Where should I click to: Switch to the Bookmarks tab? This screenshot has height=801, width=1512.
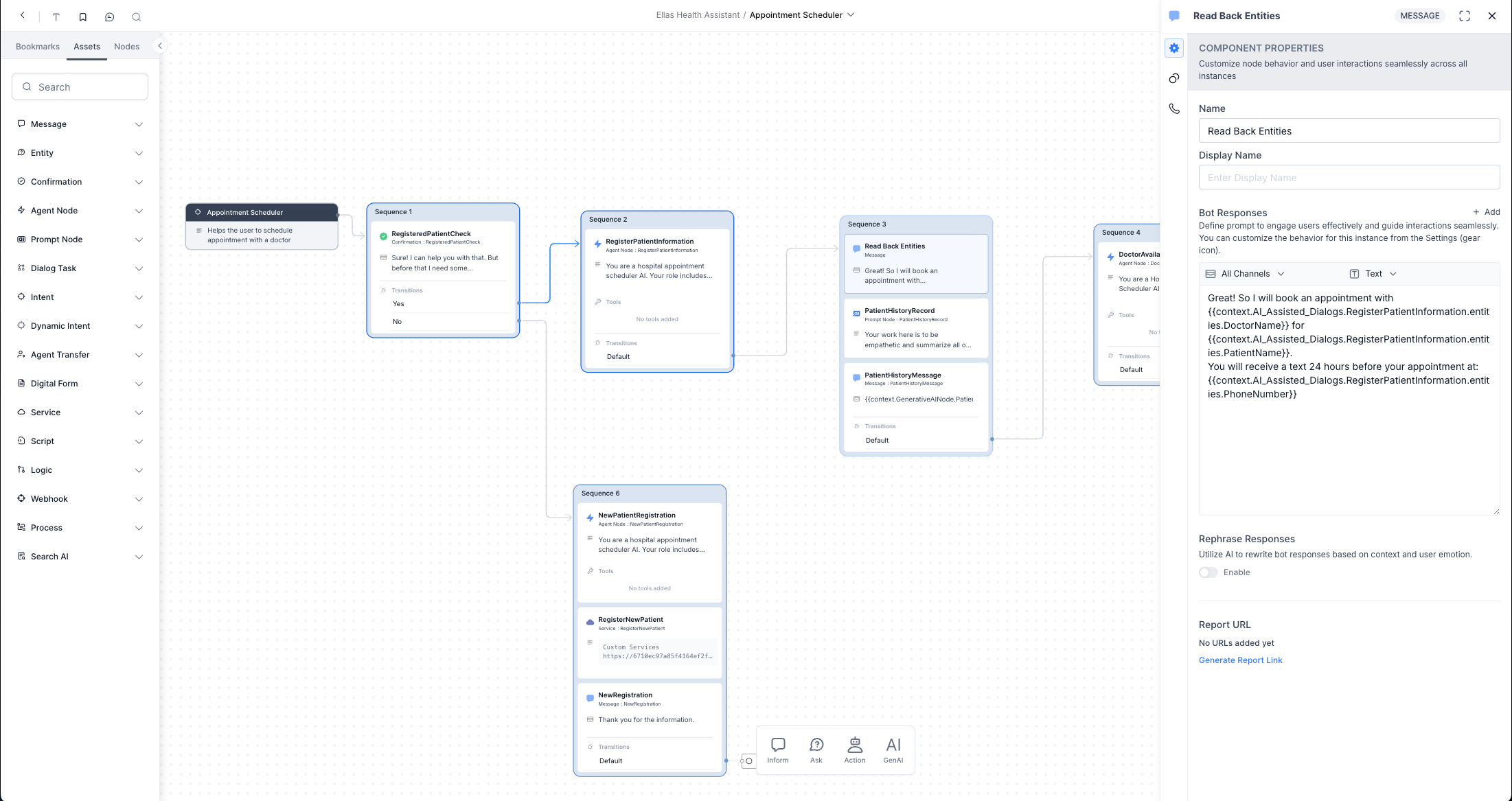pos(38,47)
